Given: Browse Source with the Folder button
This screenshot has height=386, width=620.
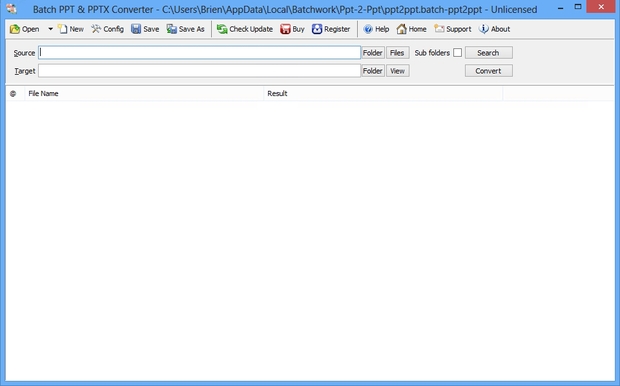Looking at the screenshot, I should point(373,53).
